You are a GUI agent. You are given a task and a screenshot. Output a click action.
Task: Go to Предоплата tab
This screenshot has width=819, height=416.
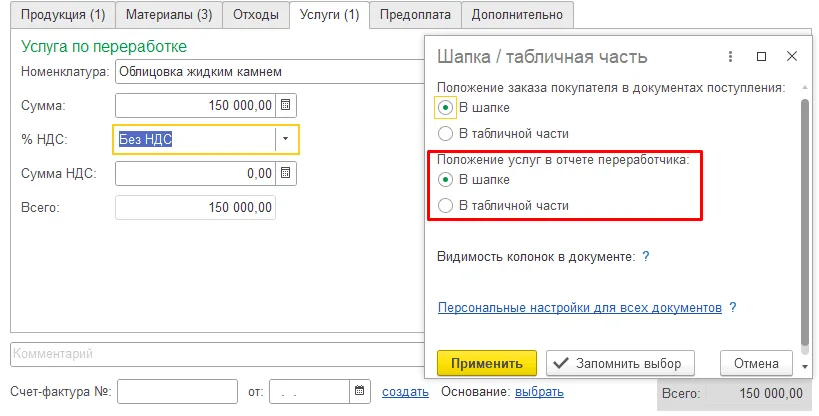tap(415, 15)
